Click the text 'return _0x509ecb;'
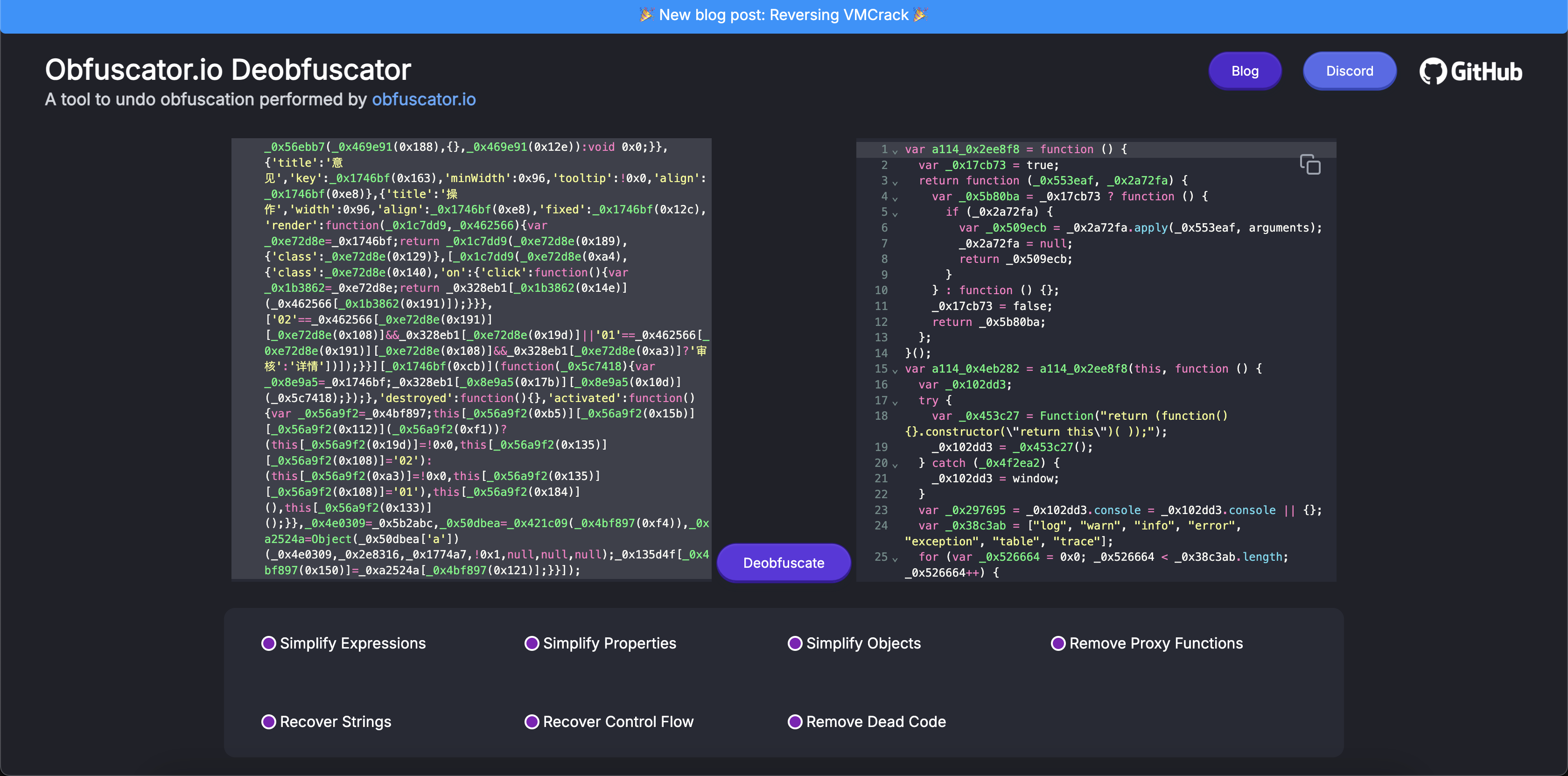 pos(1016,259)
